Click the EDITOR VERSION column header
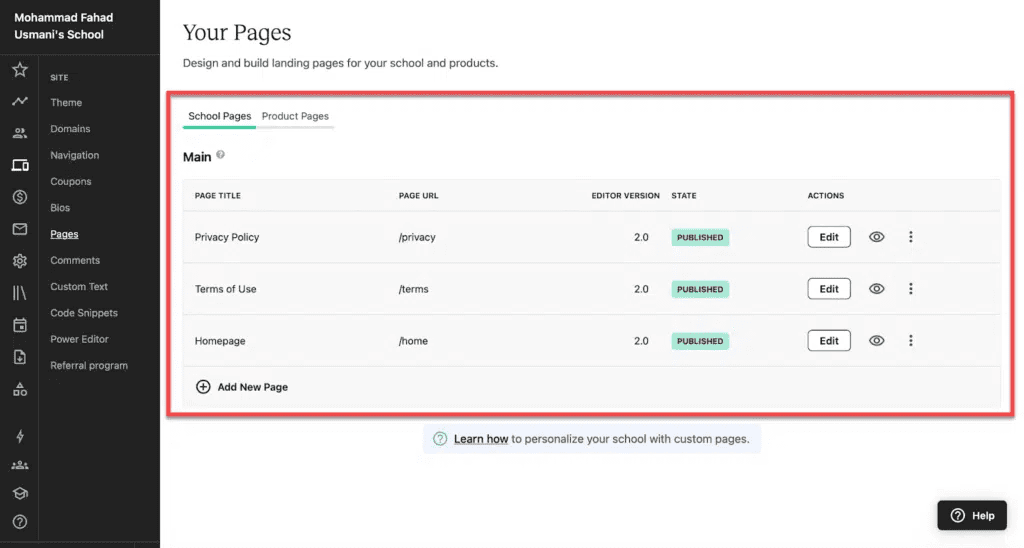Image resolution: width=1024 pixels, height=548 pixels. pos(626,195)
